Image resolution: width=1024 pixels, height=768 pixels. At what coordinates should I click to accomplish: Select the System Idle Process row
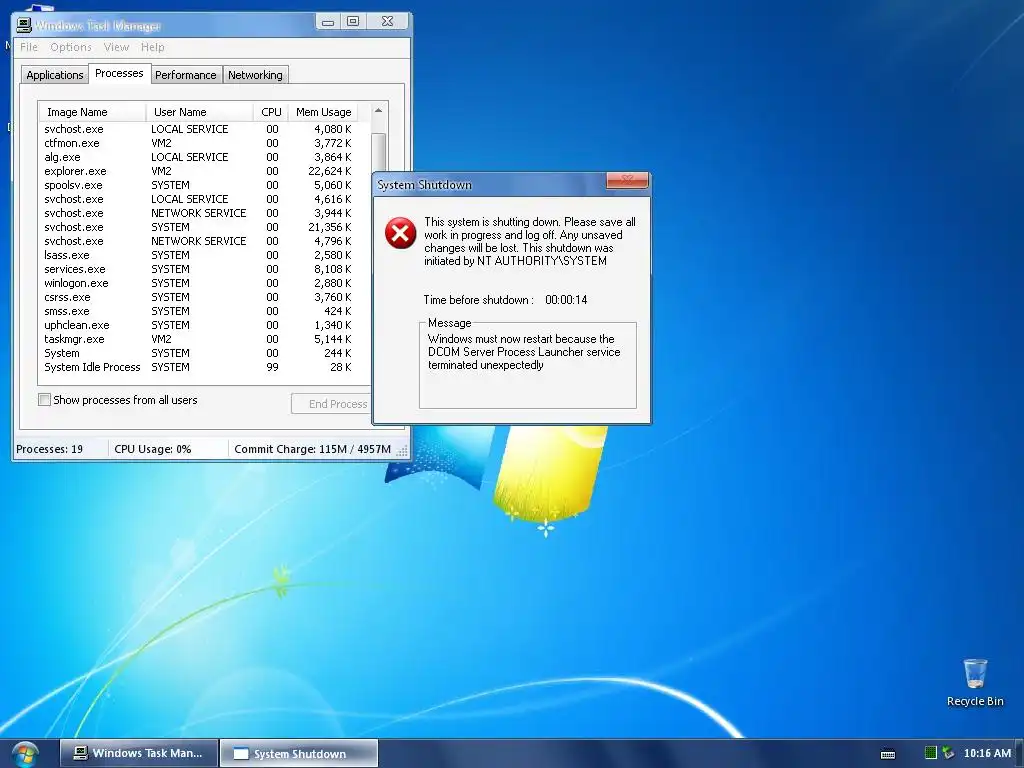[x=198, y=367]
